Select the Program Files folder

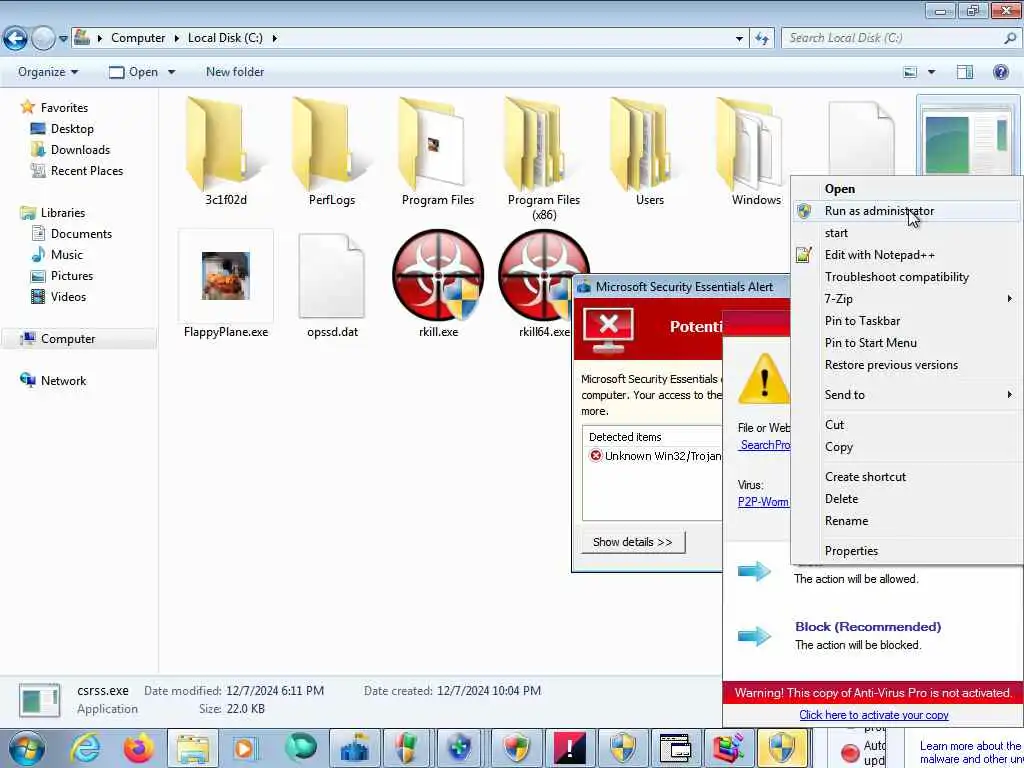coord(438,152)
